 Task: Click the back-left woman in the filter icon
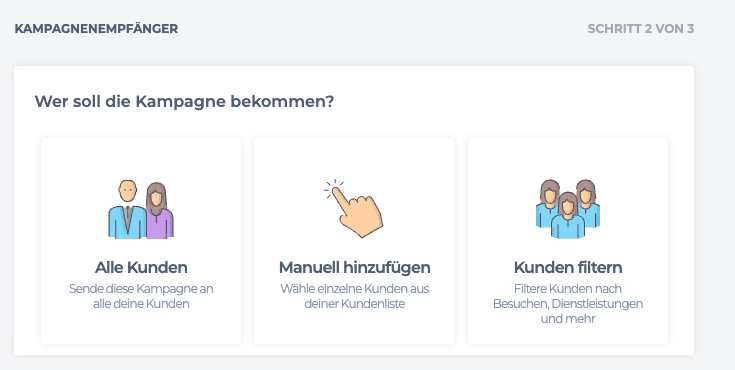(x=548, y=203)
